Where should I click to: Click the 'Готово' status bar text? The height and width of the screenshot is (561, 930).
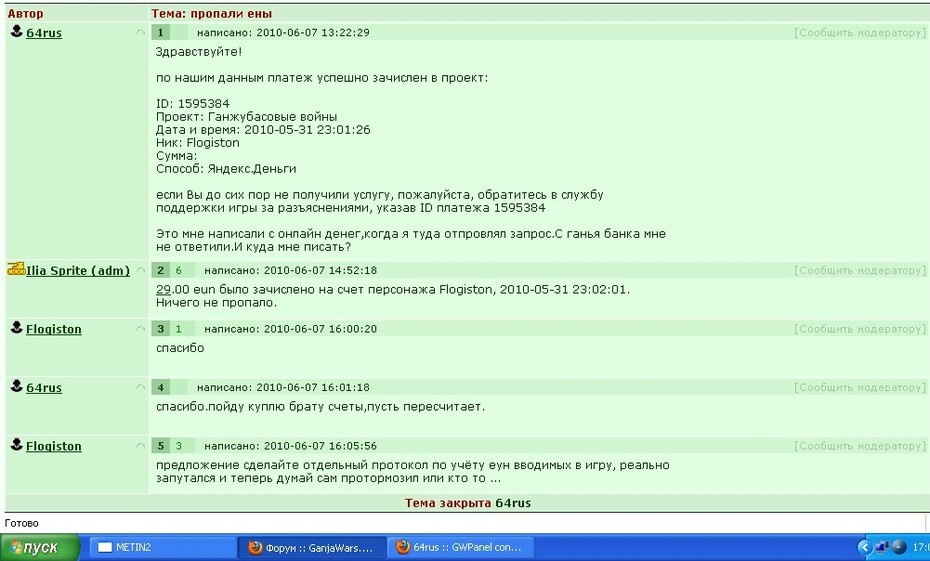pos(21,523)
